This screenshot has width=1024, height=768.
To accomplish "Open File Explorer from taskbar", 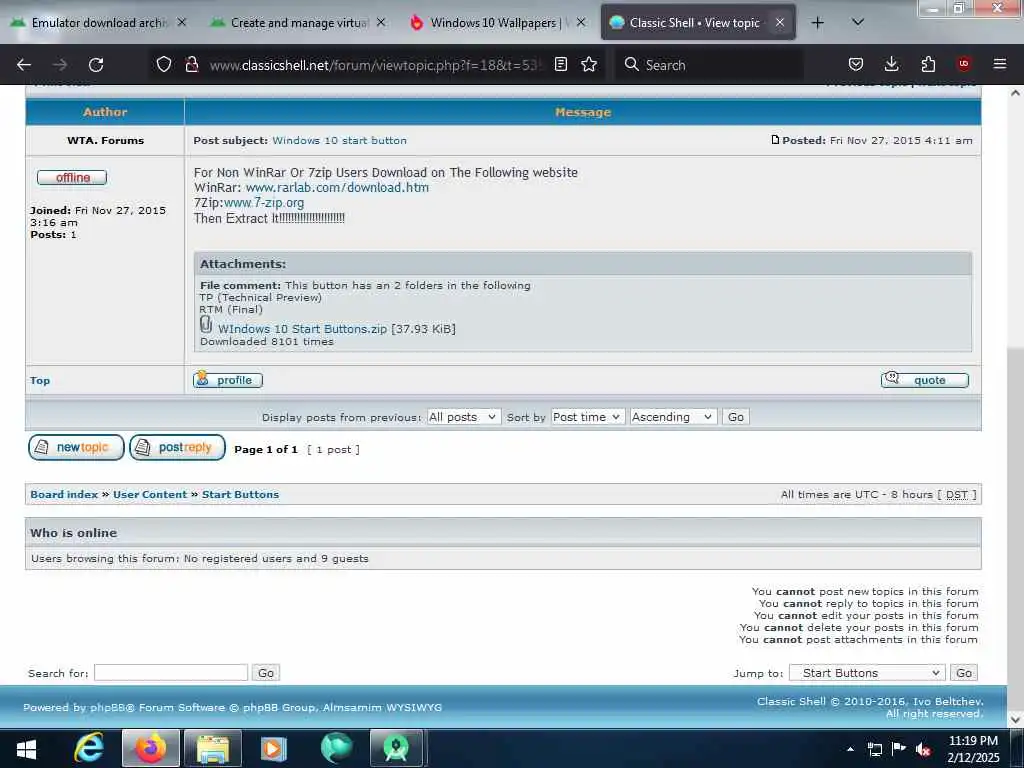I will tap(213, 748).
